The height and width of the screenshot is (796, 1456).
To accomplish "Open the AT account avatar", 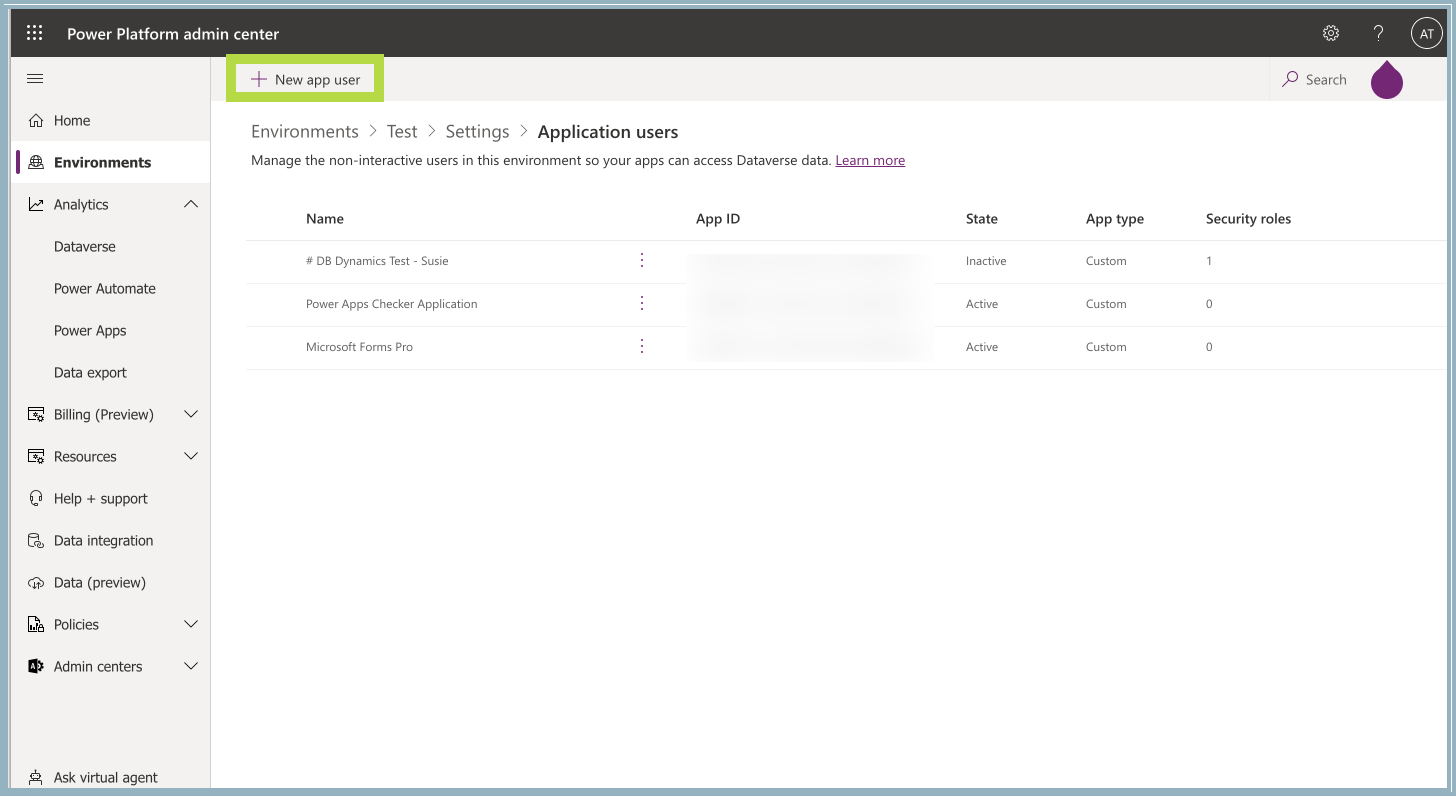I will [x=1426, y=33].
